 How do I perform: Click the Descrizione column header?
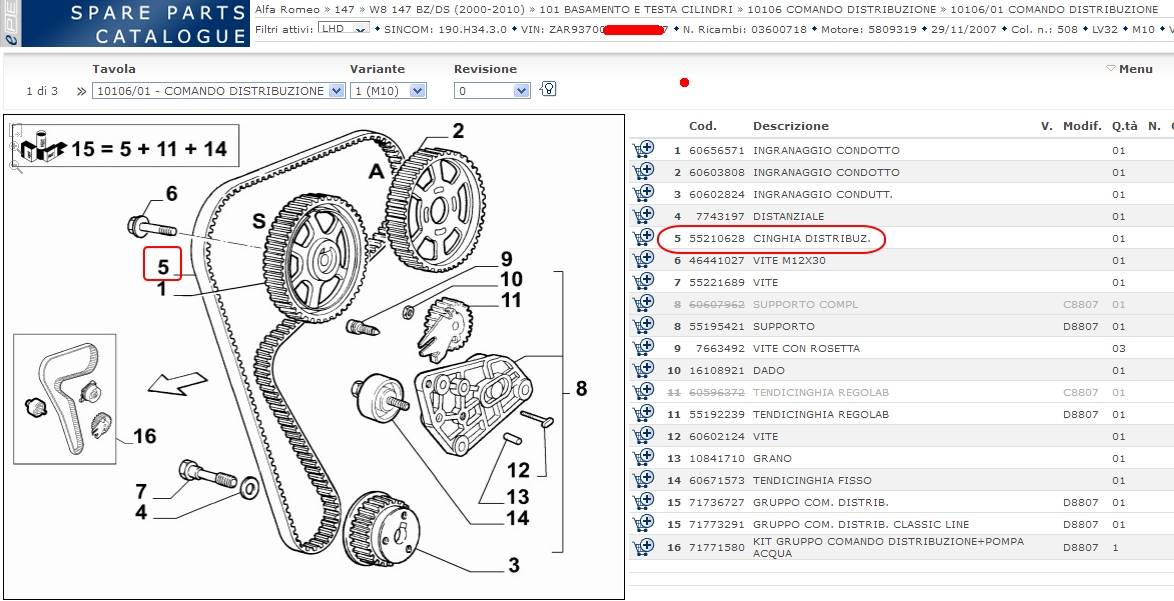click(x=791, y=126)
